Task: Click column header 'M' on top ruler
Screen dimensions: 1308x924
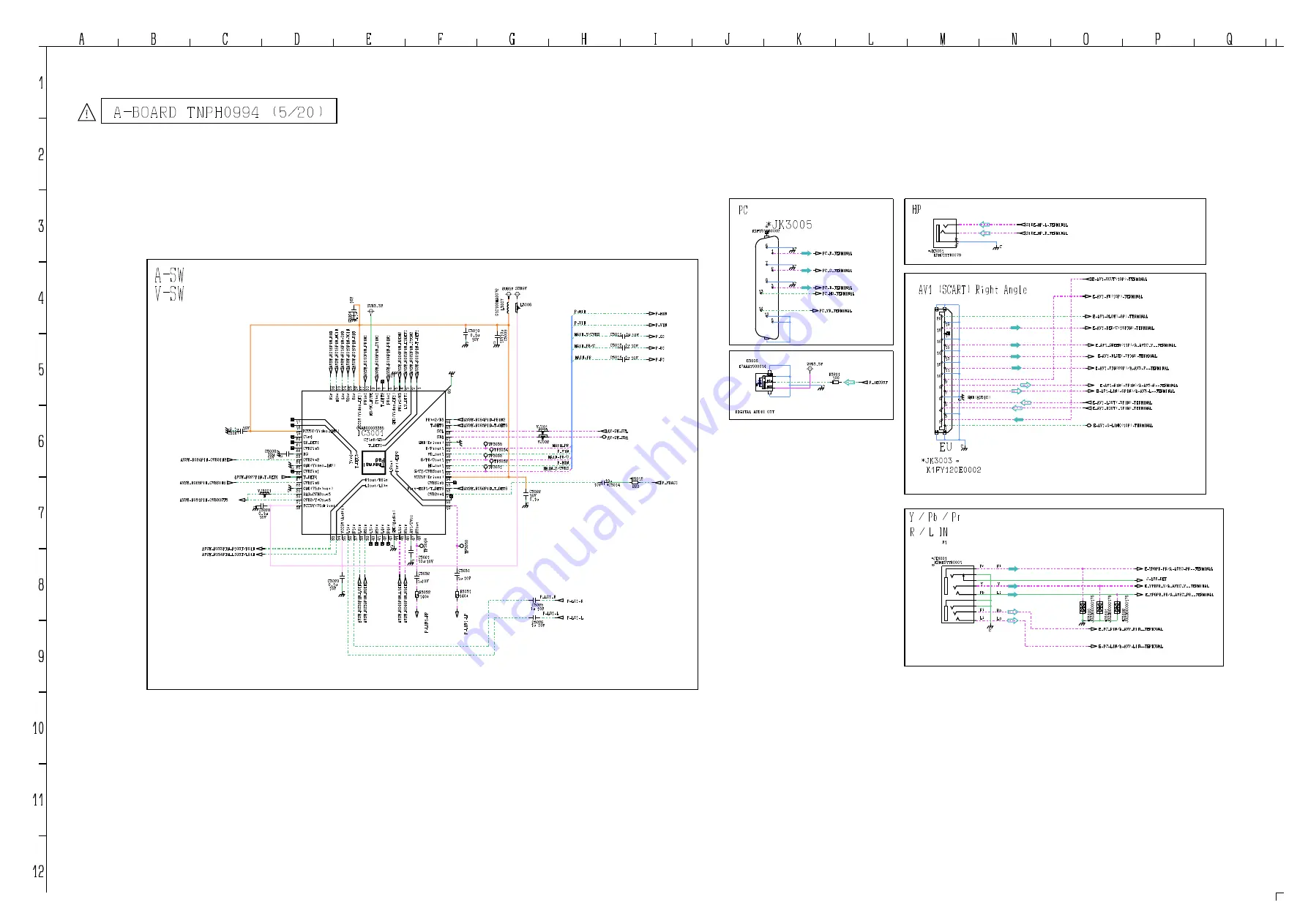Action: 943,39
